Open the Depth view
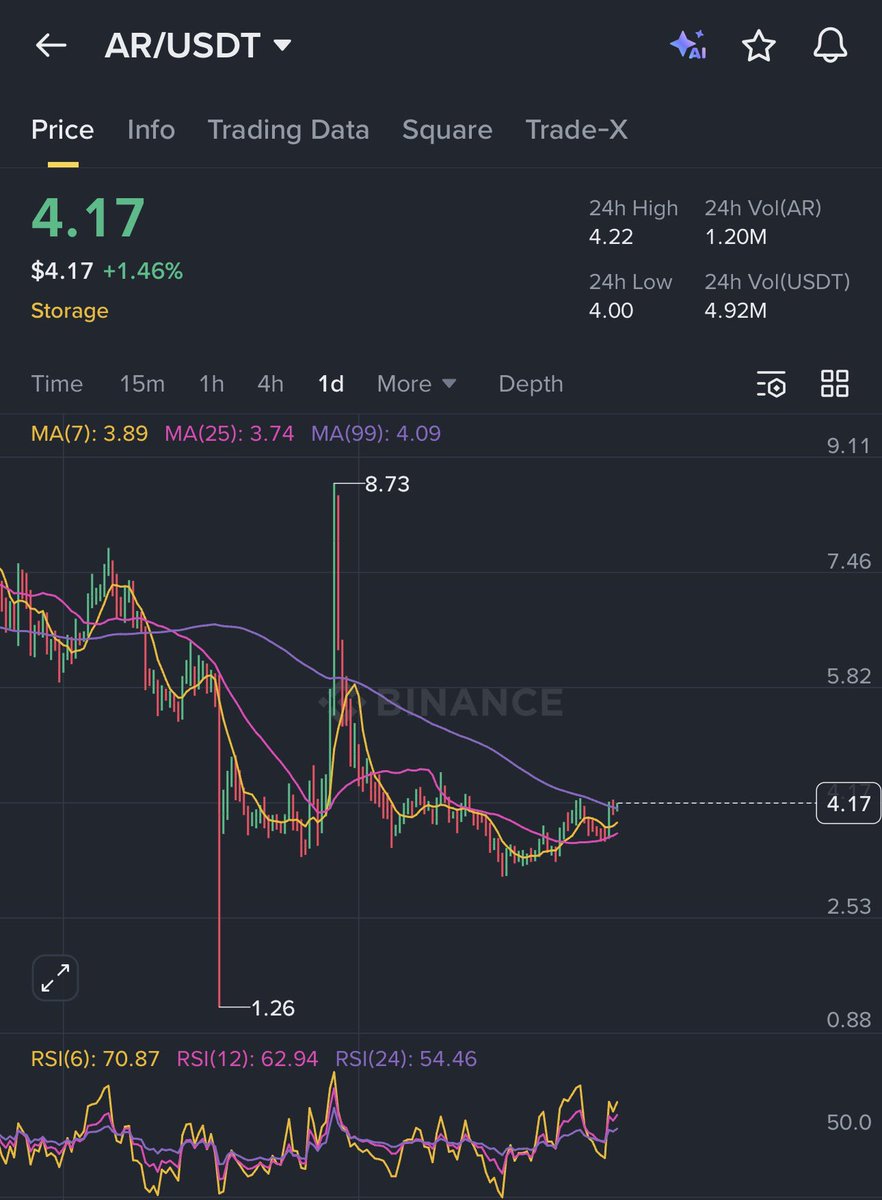The height and width of the screenshot is (1200, 882). (530, 384)
